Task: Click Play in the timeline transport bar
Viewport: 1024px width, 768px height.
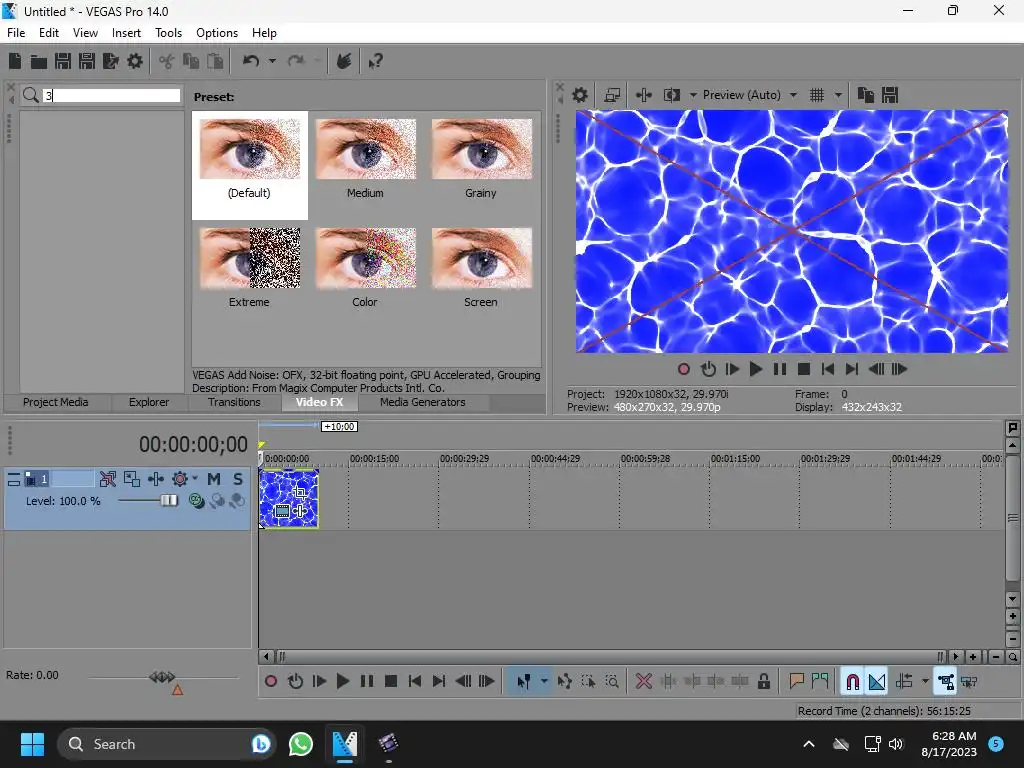Action: [343, 682]
